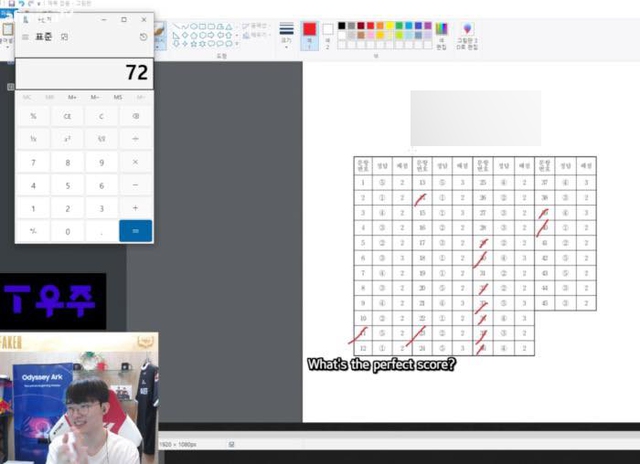Click the reciprocal 1/x button
Image resolution: width=640 pixels, height=464 pixels.
pos(33,139)
